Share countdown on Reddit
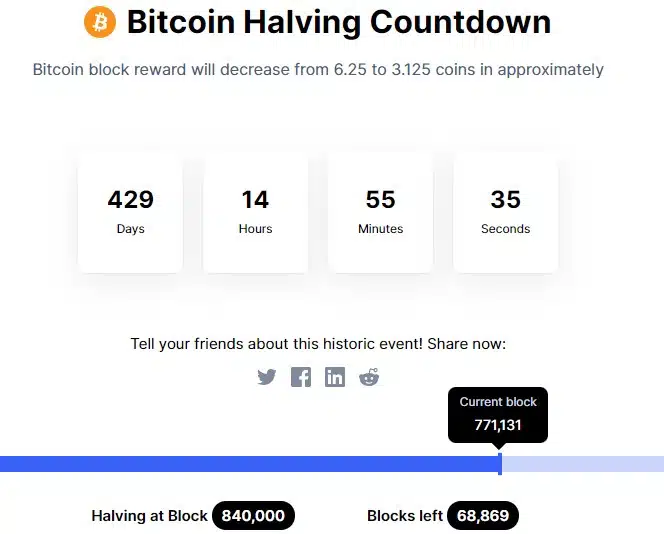664x534 pixels. pos(369,377)
